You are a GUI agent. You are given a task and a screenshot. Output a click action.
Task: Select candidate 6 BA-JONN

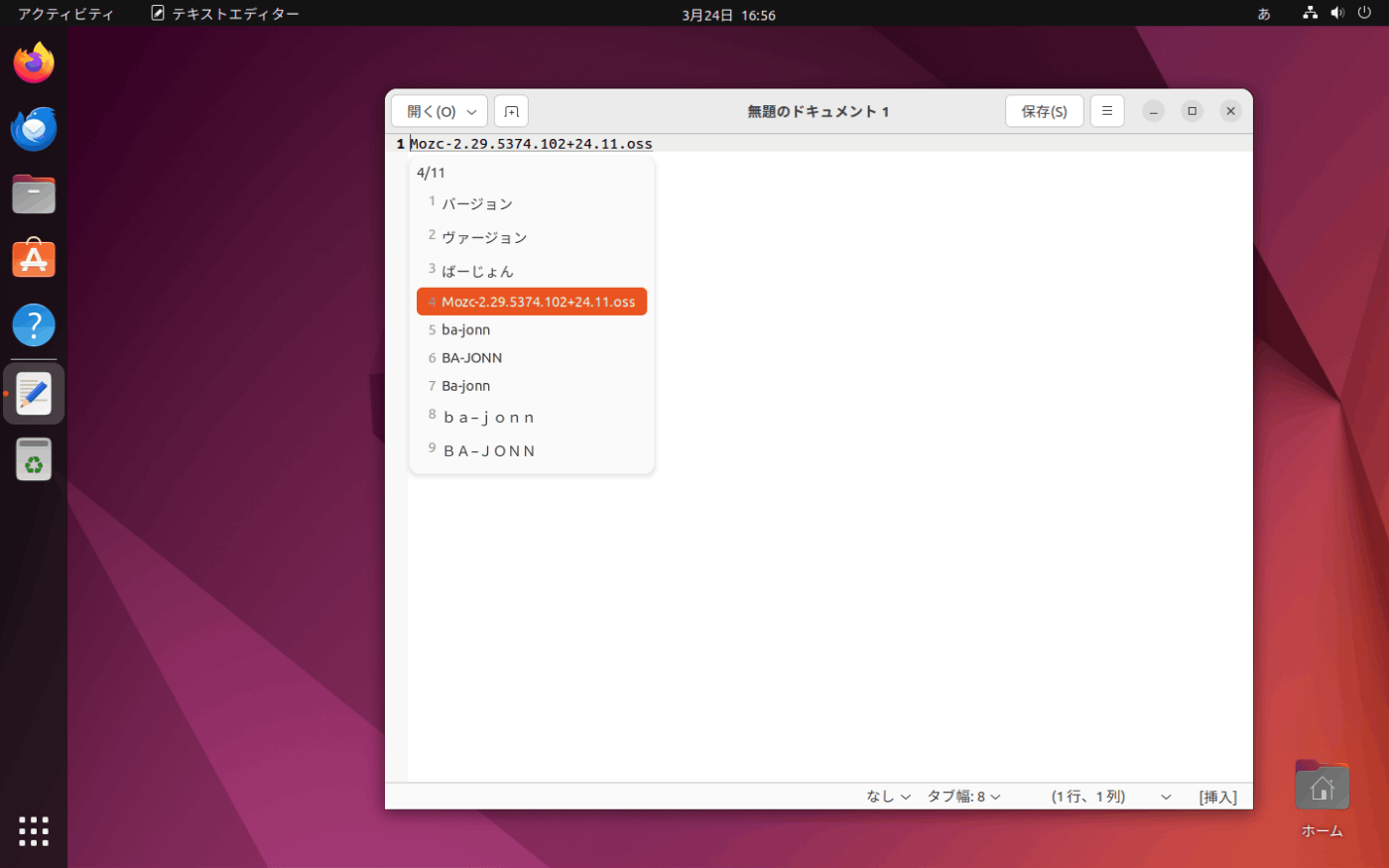(532, 357)
